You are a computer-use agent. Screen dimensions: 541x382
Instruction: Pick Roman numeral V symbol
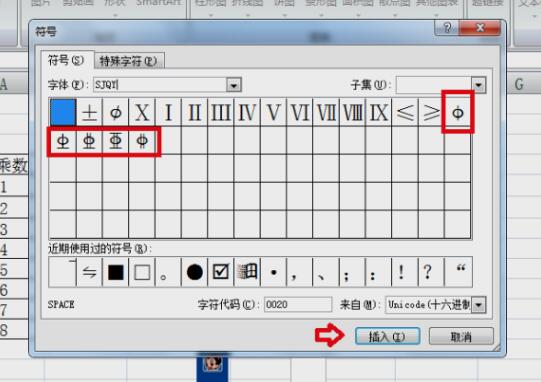pos(273,112)
